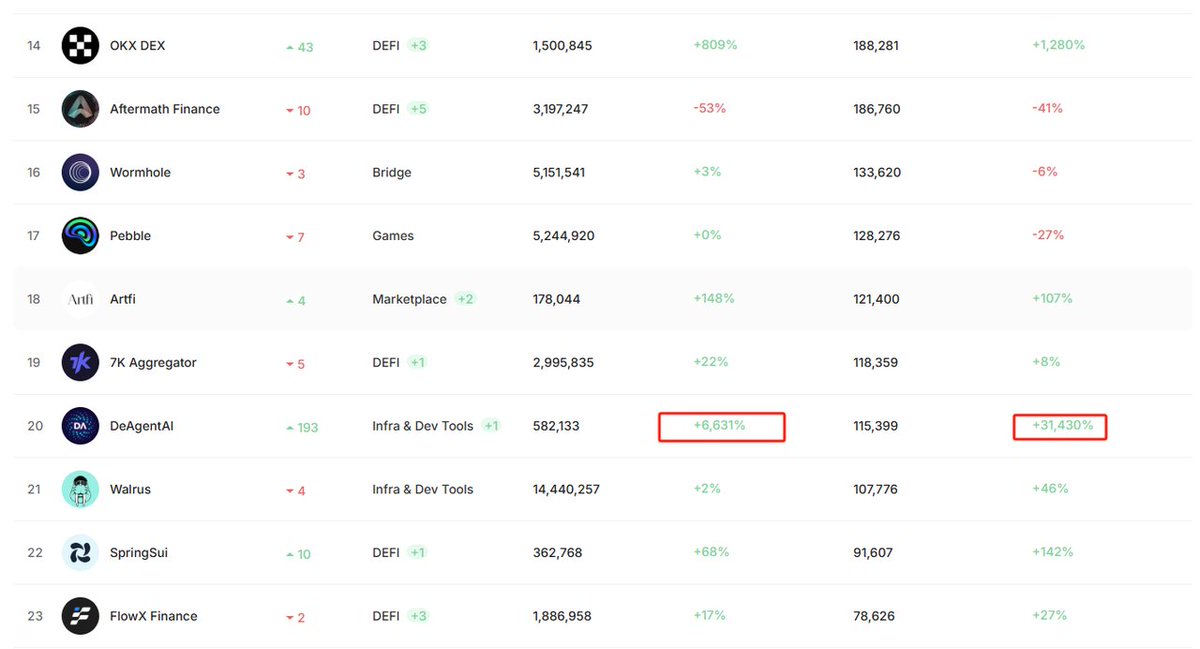This screenshot has height=649, width=1200.
Task: Open the Pebble name link
Action: point(130,236)
